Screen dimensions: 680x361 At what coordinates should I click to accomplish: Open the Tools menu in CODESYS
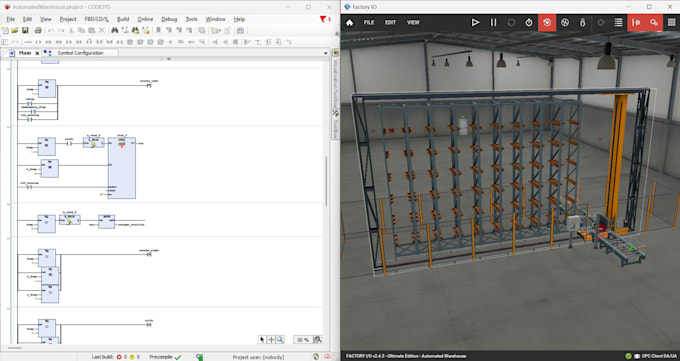pyautogui.click(x=191, y=19)
